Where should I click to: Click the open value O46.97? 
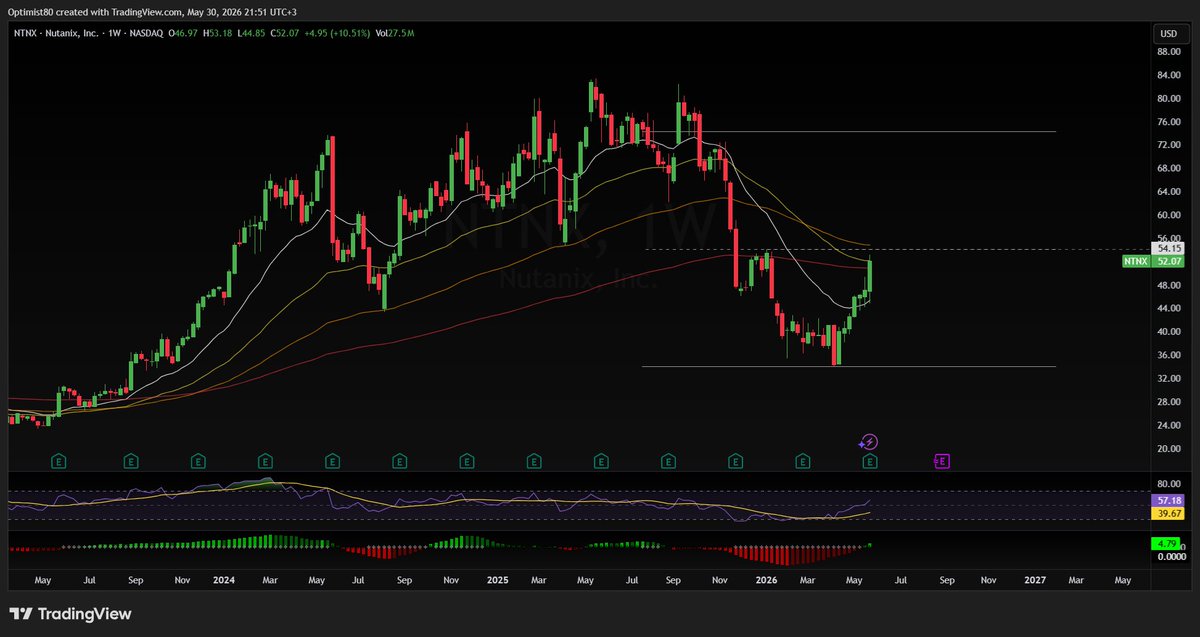(185, 34)
